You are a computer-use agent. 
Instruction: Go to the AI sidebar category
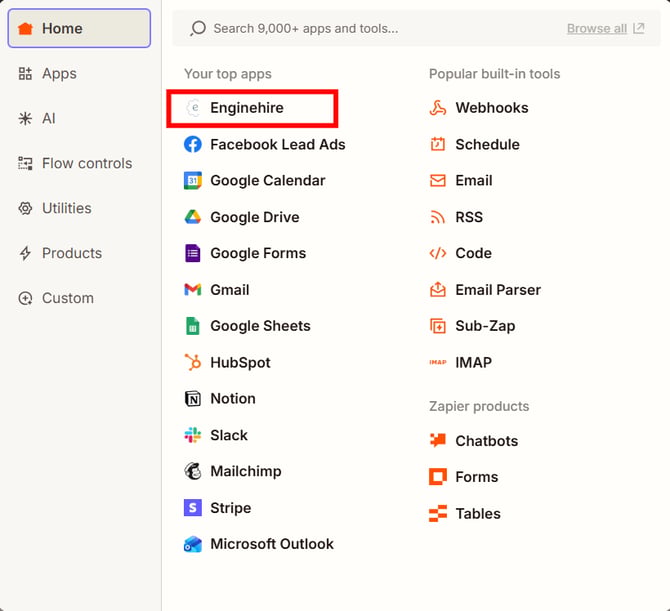point(37,118)
